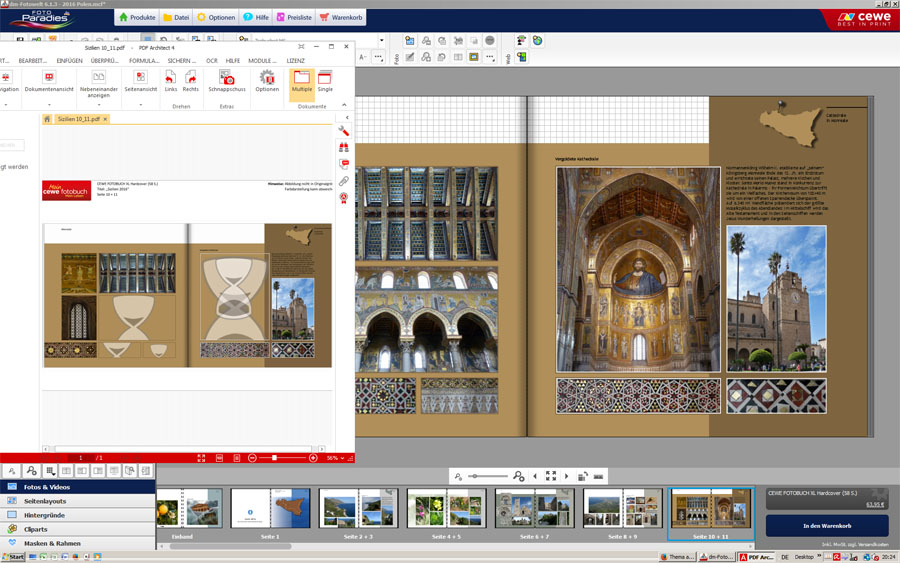Click the PDF home tab icon
900x563 pixels.
point(47,119)
